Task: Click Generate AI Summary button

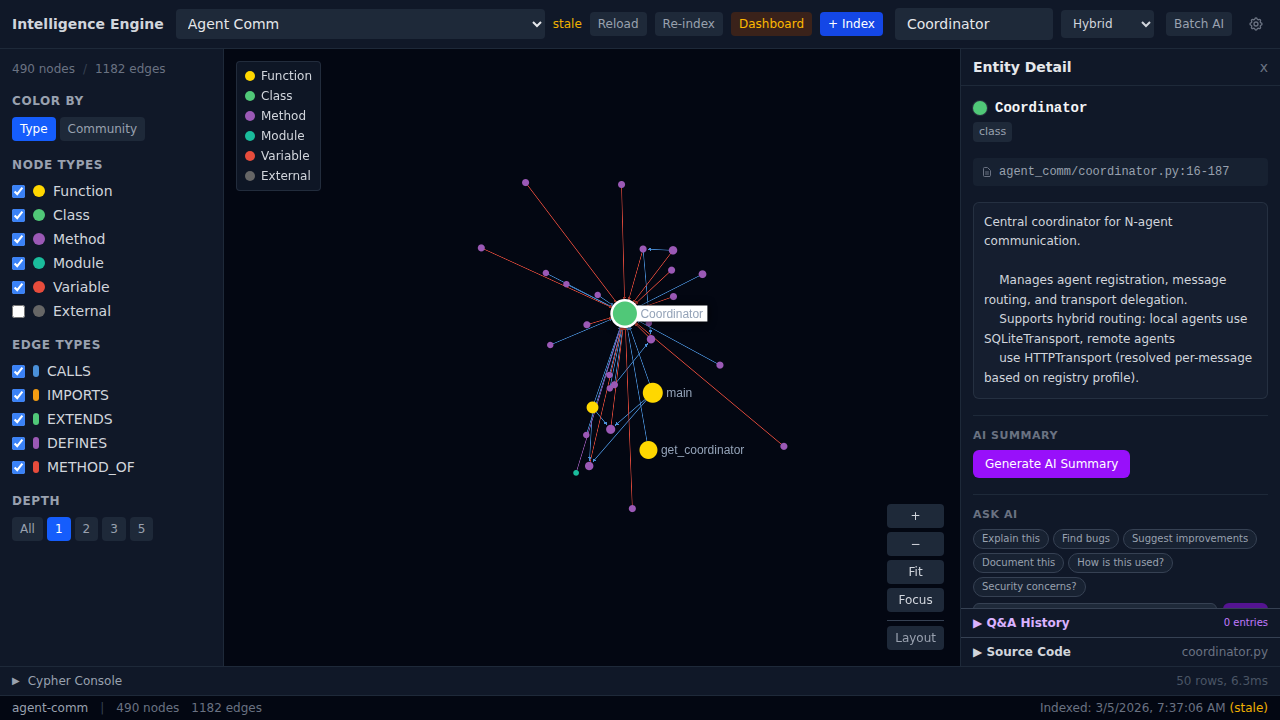Action: (1051, 464)
